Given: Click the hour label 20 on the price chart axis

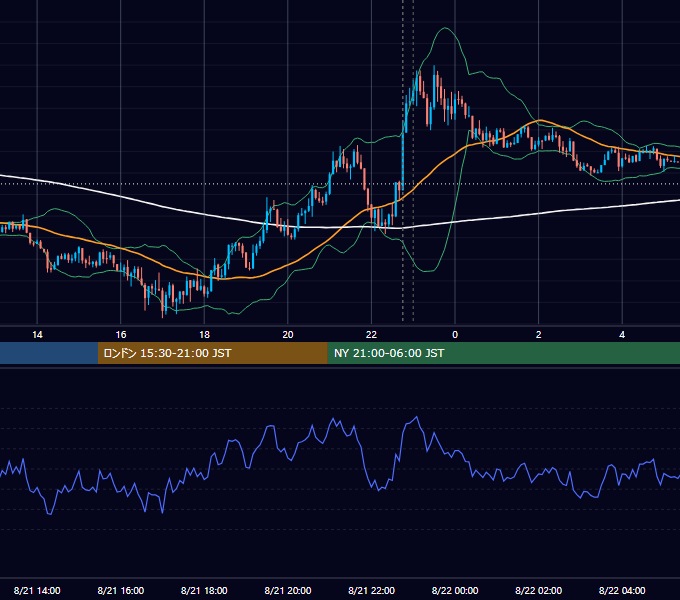Looking at the screenshot, I should pos(288,335).
